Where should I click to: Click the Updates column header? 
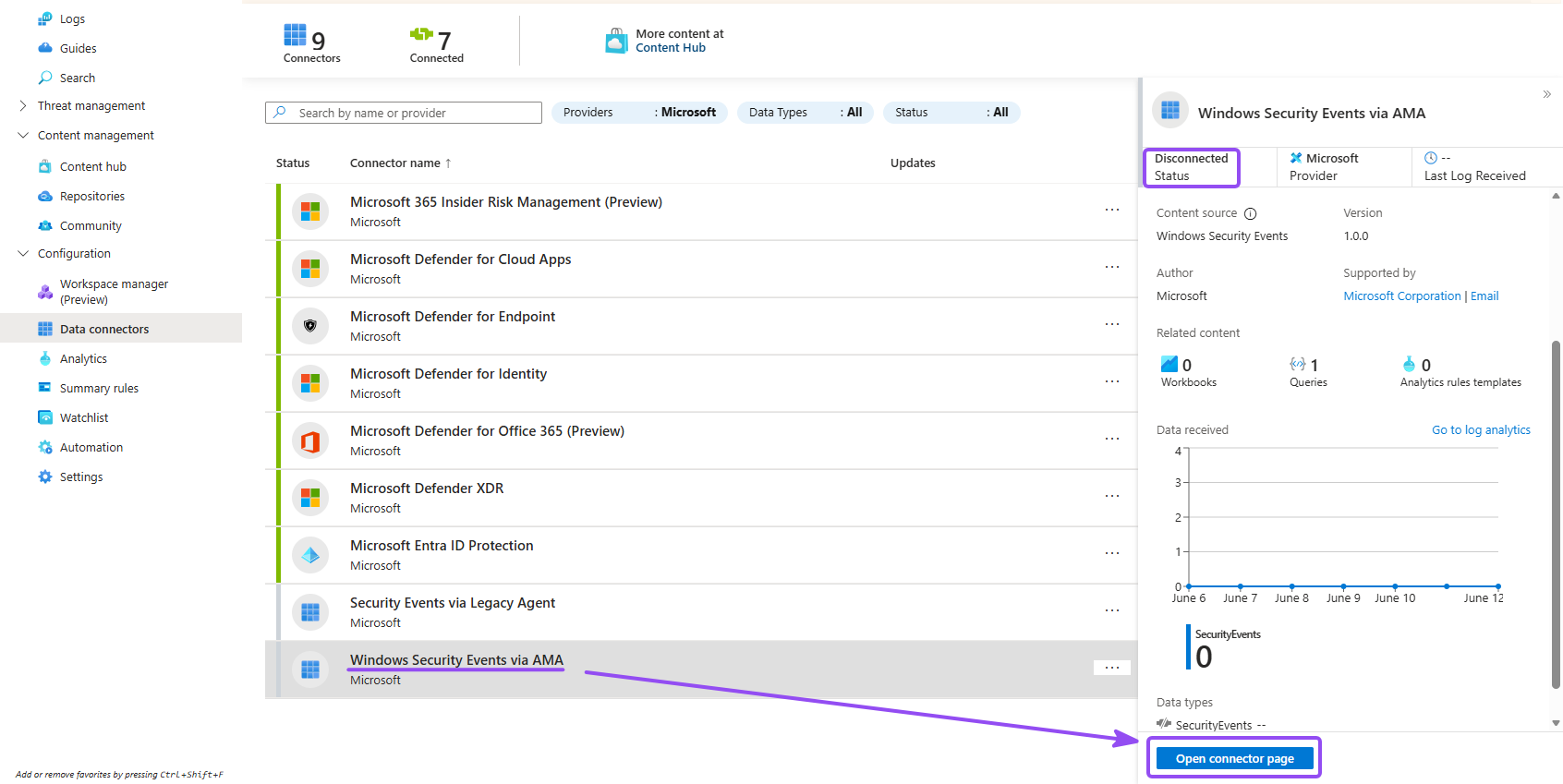tap(913, 163)
